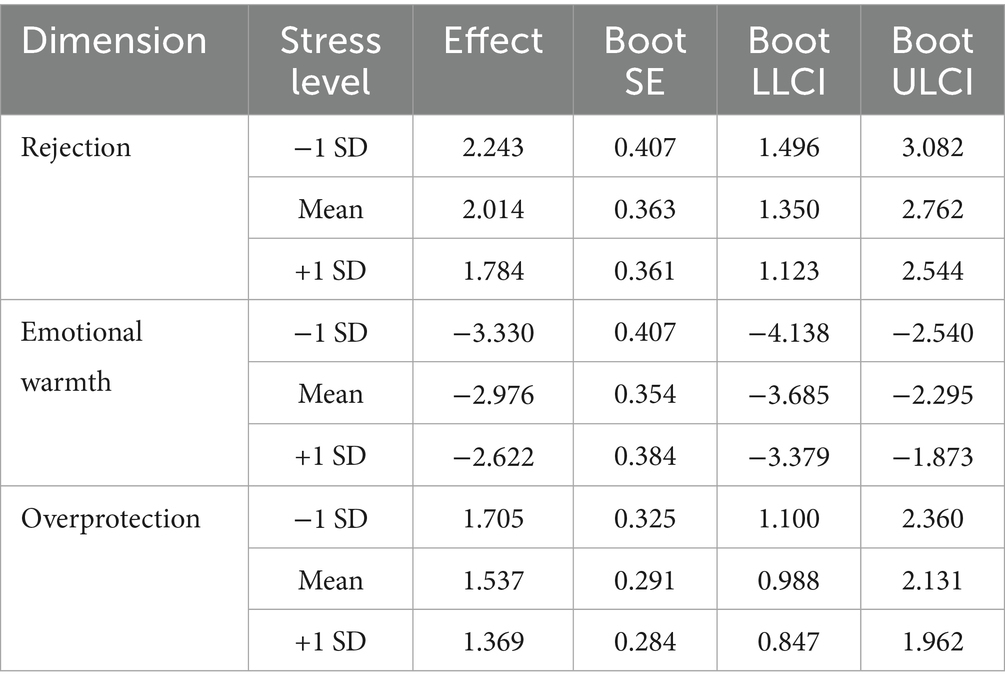Screen dimensions: 1005x689
Task: Select the Boot ULCI column header
Action: [933, 61]
